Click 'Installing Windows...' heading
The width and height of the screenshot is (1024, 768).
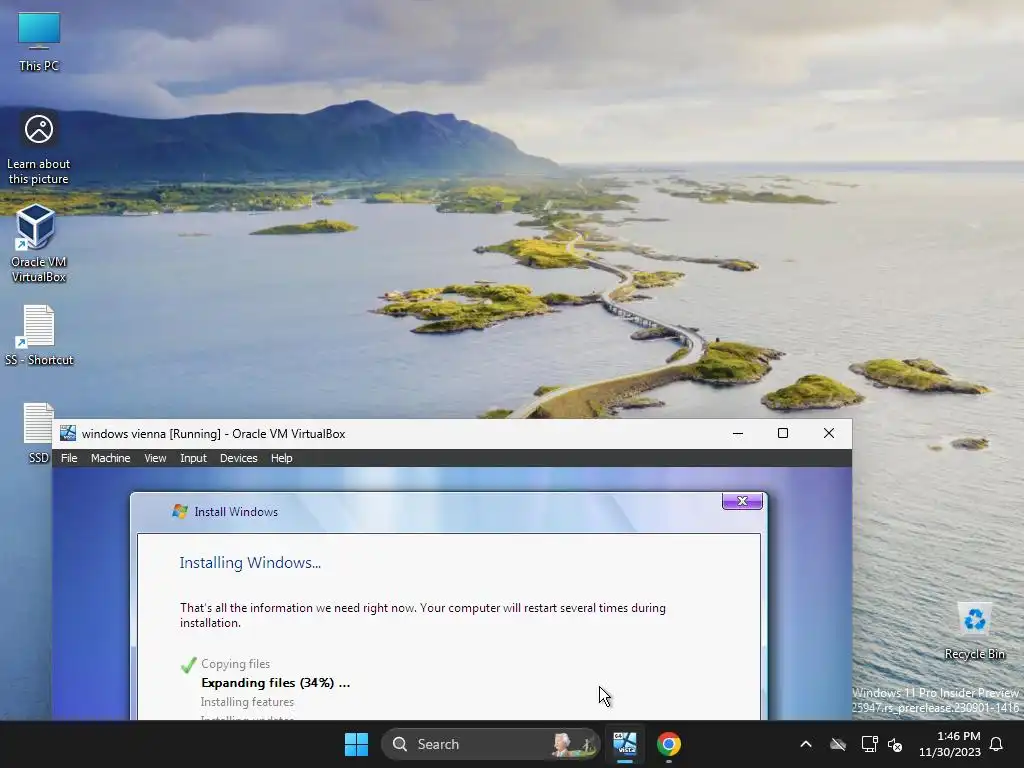pos(250,562)
